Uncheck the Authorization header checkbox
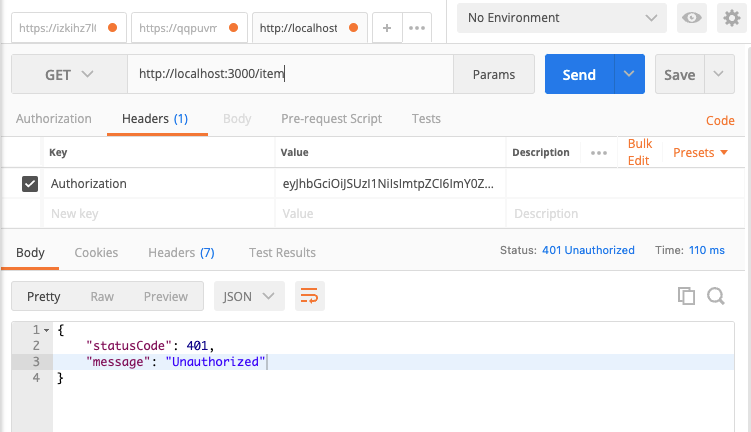 coord(30,183)
